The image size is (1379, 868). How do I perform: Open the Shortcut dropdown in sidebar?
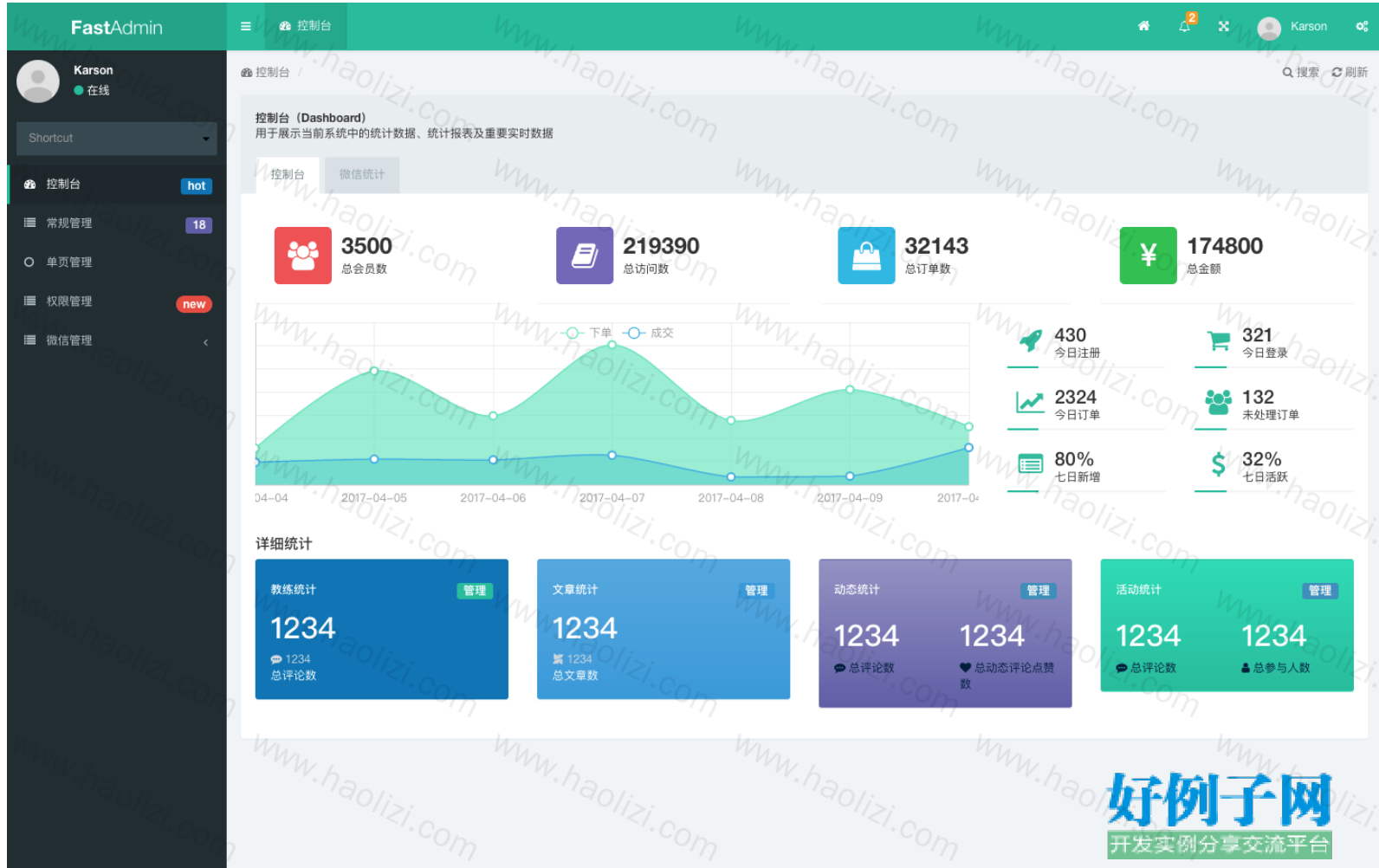pyautogui.click(x=116, y=139)
